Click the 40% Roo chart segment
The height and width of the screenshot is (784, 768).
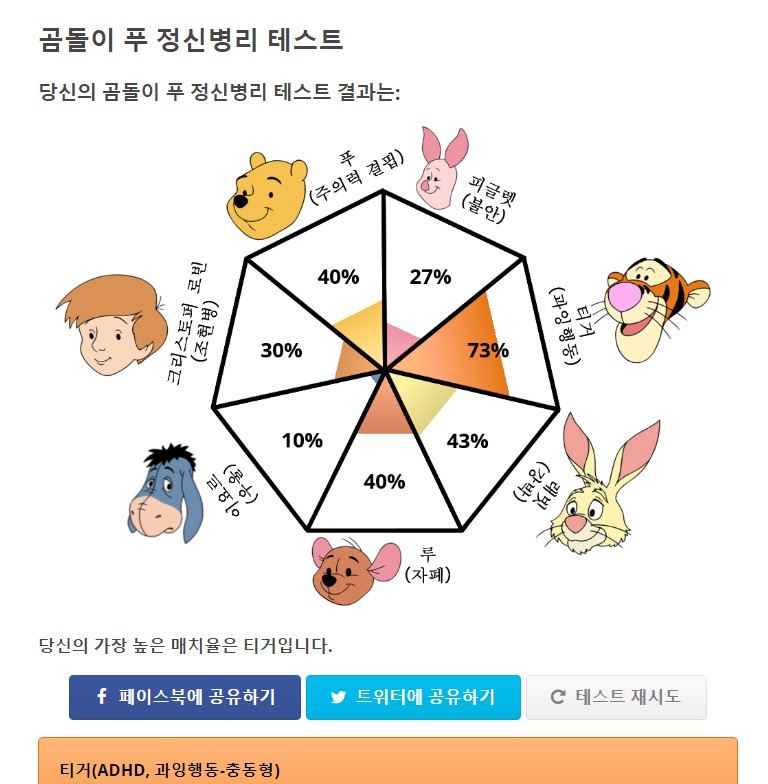point(384,481)
